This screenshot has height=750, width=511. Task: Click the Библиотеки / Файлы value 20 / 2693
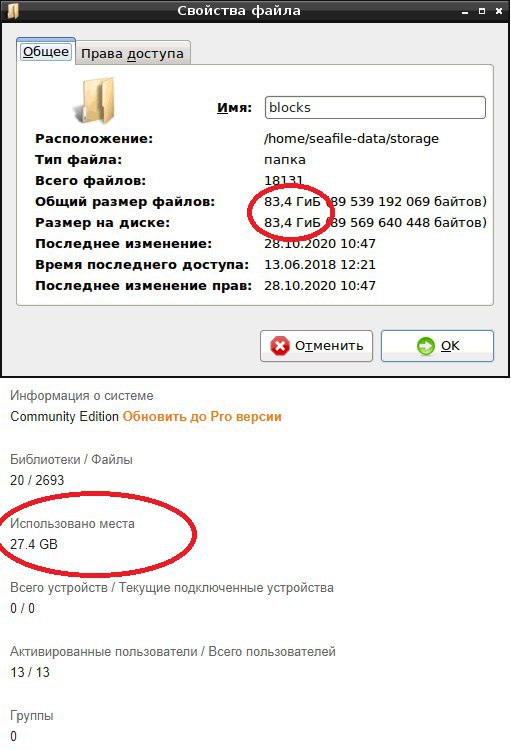37,480
